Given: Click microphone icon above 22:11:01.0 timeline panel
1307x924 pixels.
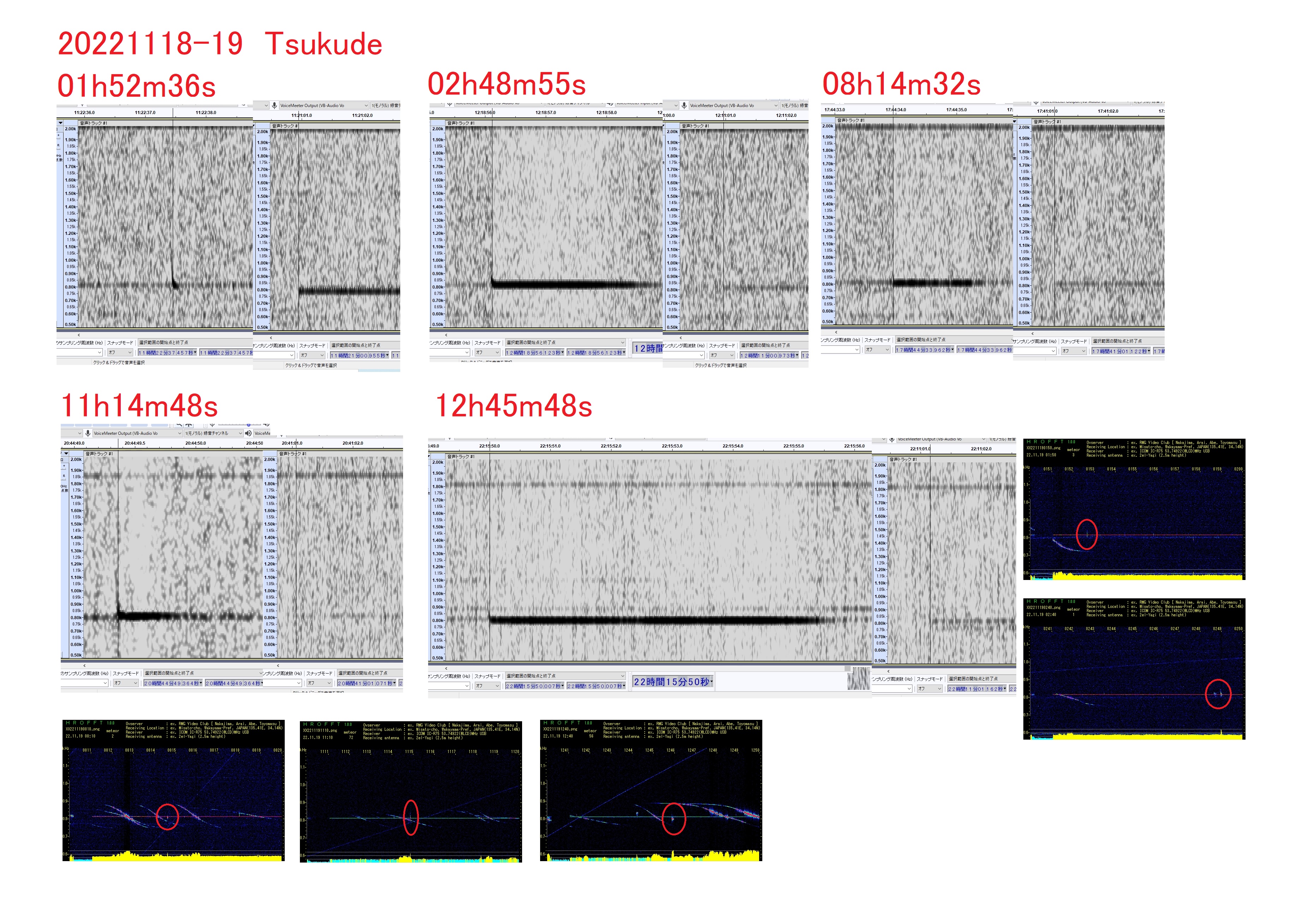Looking at the screenshot, I should pyautogui.click(x=892, y=439).
